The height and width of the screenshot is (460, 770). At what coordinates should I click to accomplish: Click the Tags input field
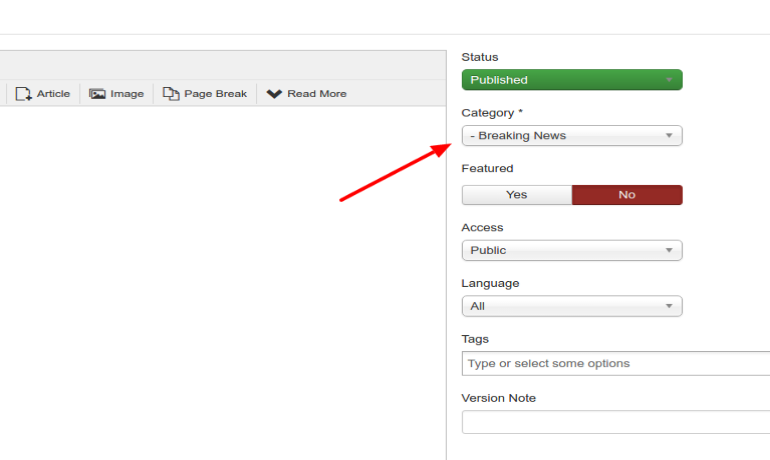616,363
